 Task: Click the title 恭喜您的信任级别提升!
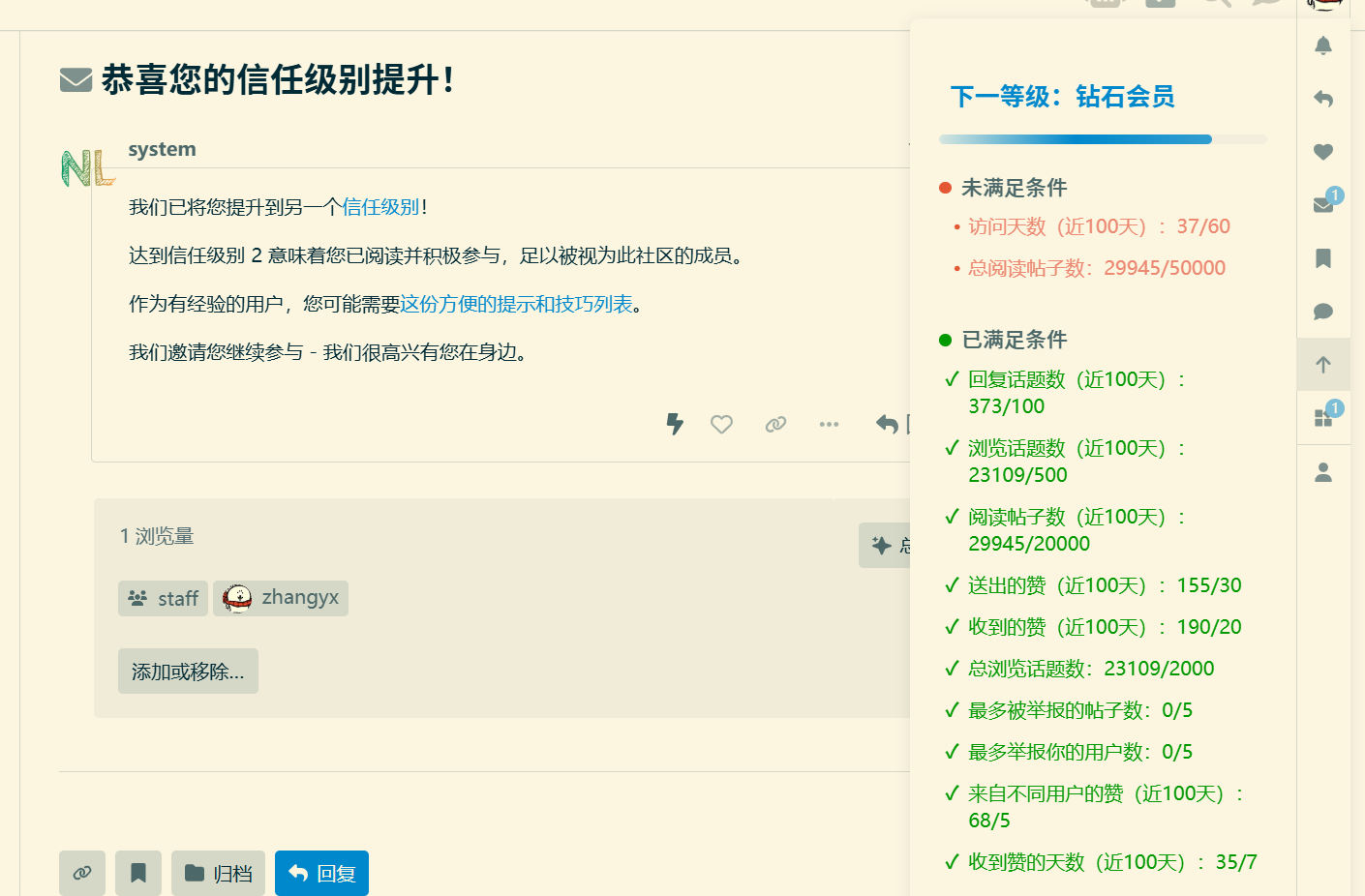(278, 79)
